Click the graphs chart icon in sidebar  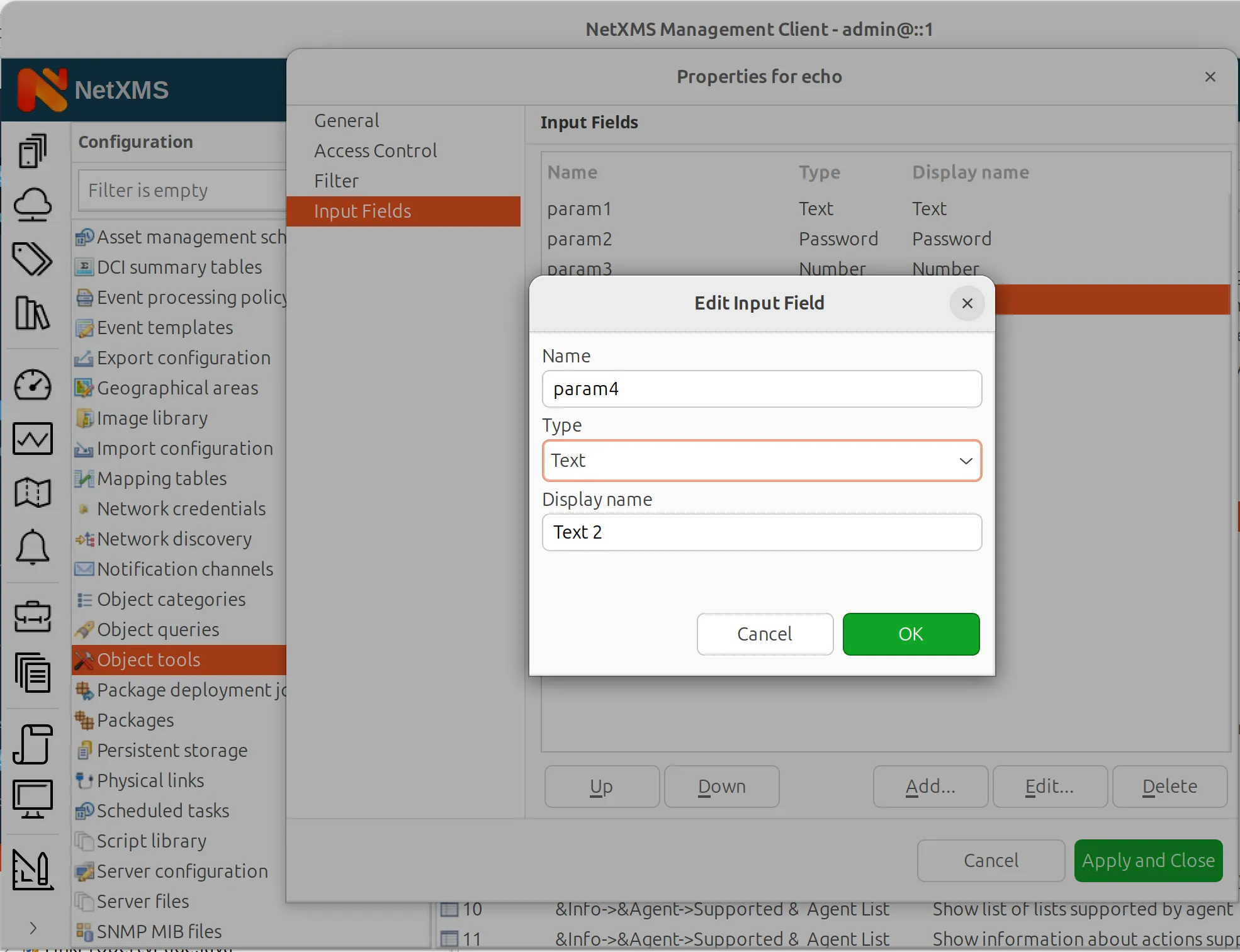(x=33, y=439)
